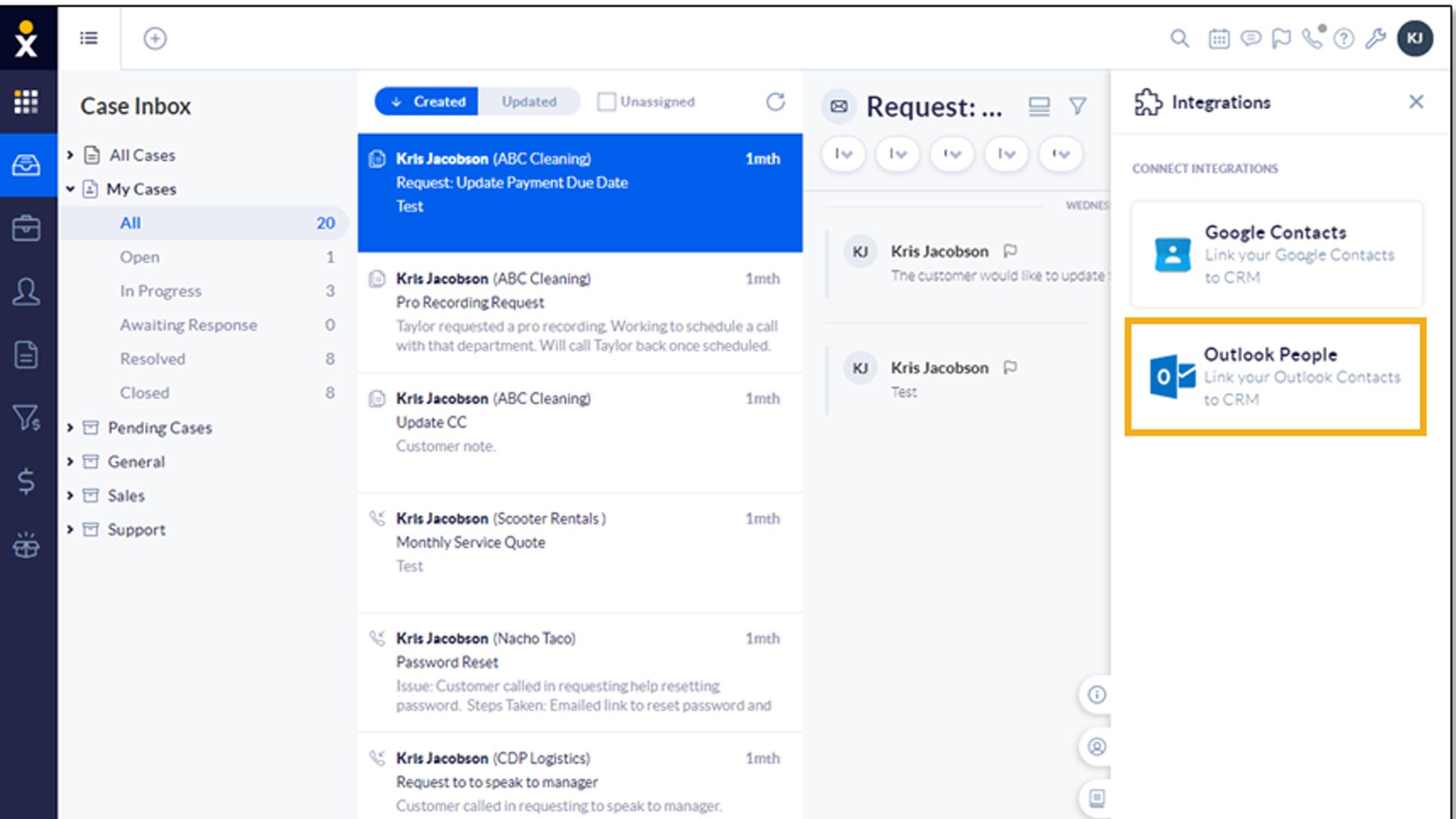Image resolution: width=1456 pixels, height=819 pixels.
Task: Collapse My Cases tree node
Action: (x=70, y=189)
